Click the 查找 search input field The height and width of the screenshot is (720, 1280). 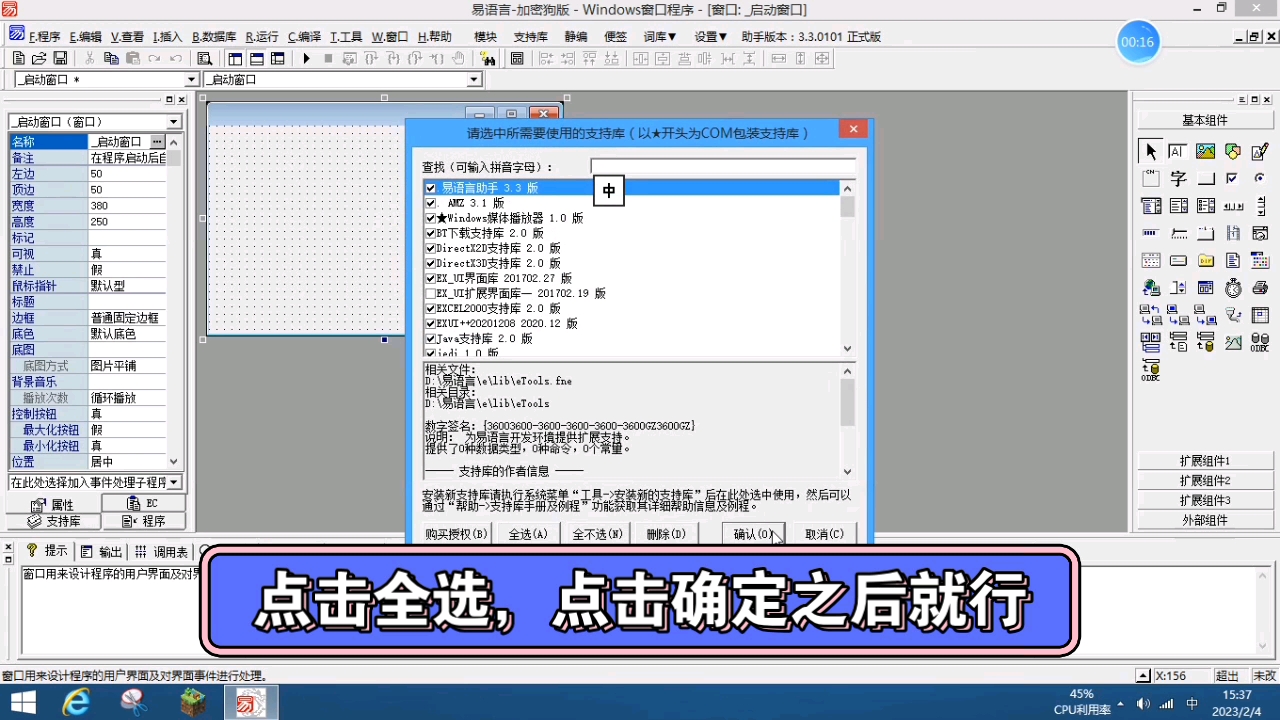pyautogui.click(x=723, y=166)
